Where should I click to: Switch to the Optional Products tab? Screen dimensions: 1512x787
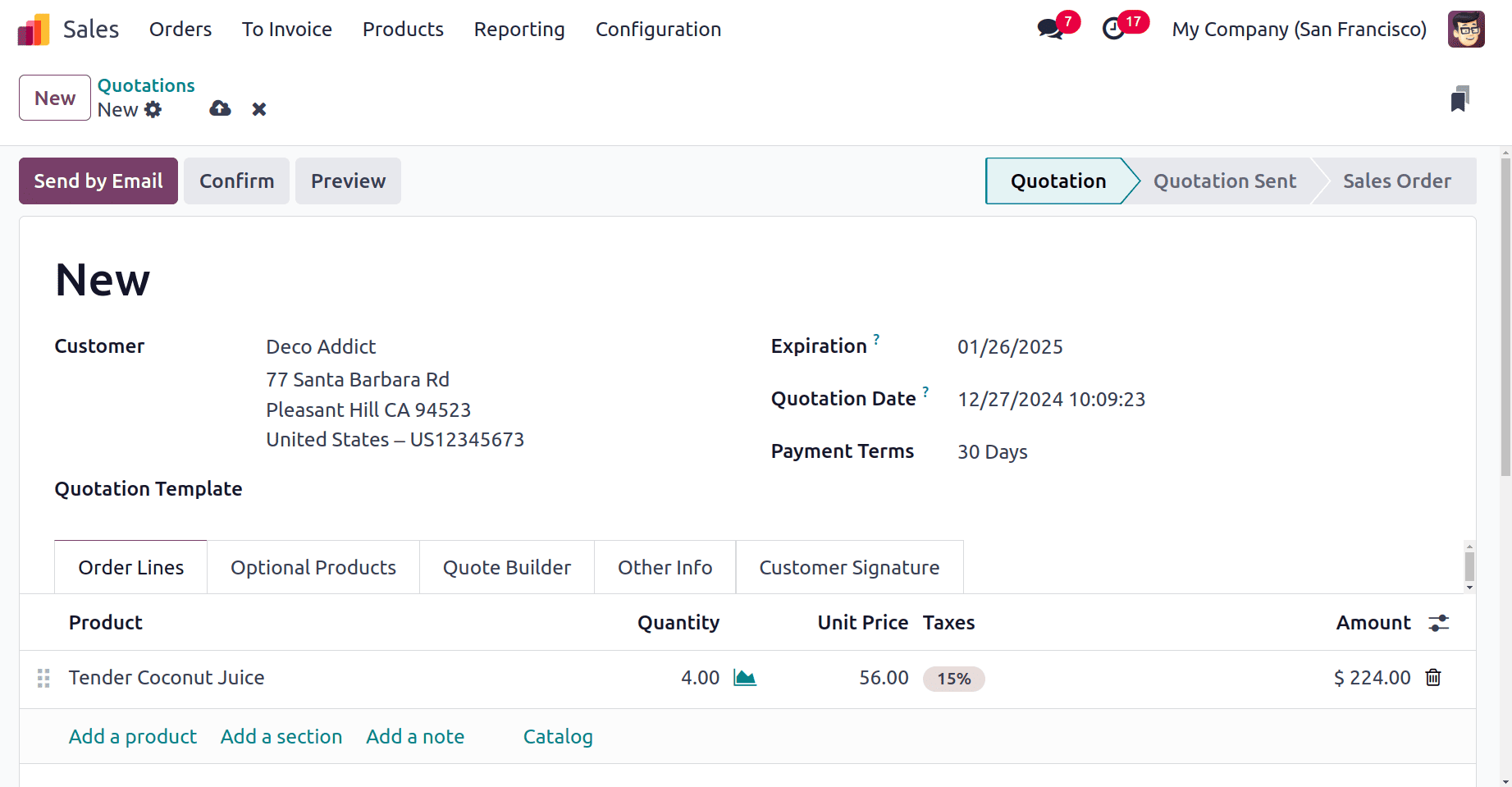coord(313,567)
